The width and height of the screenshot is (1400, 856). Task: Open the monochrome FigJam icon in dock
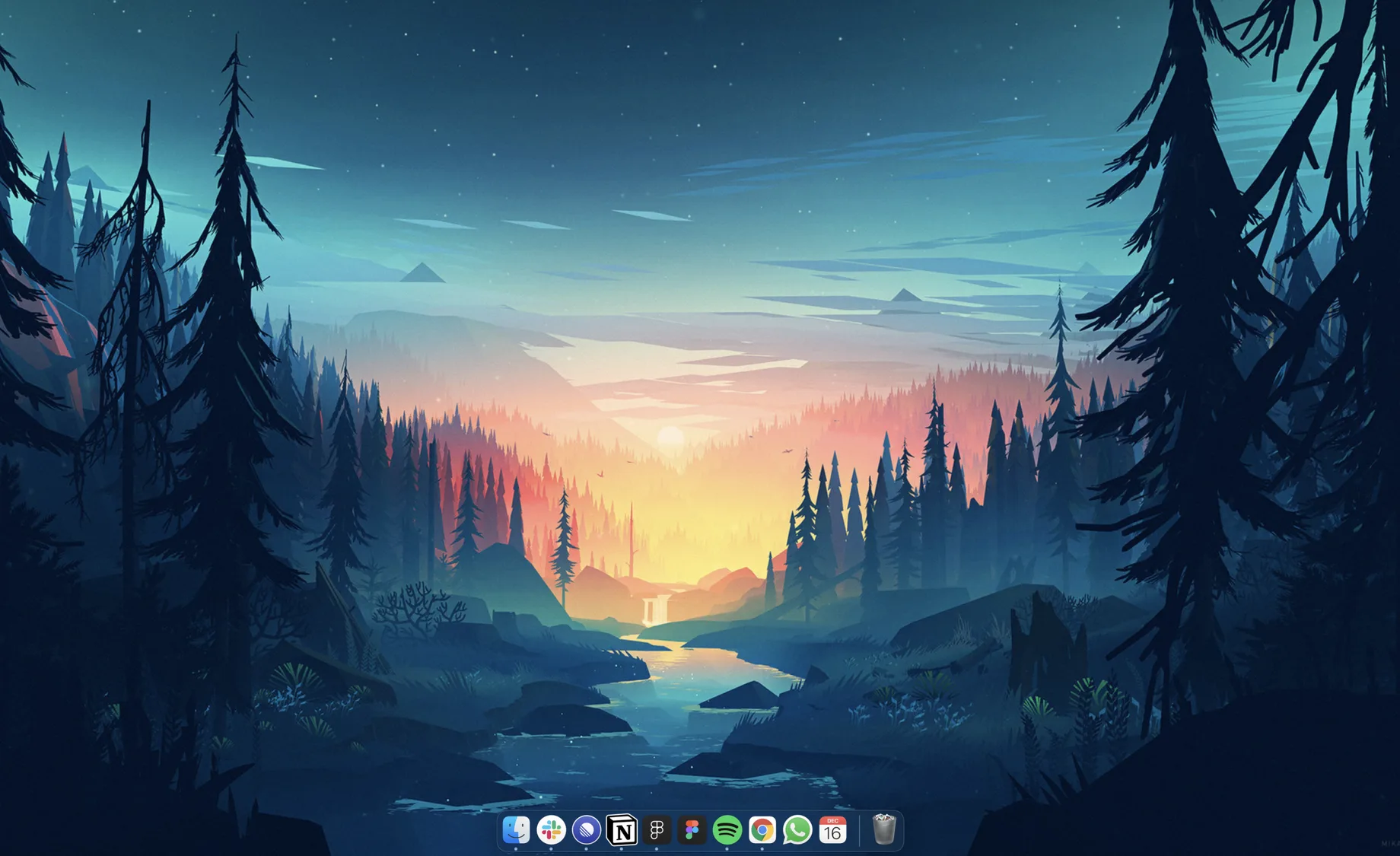(x=657, y=829)
